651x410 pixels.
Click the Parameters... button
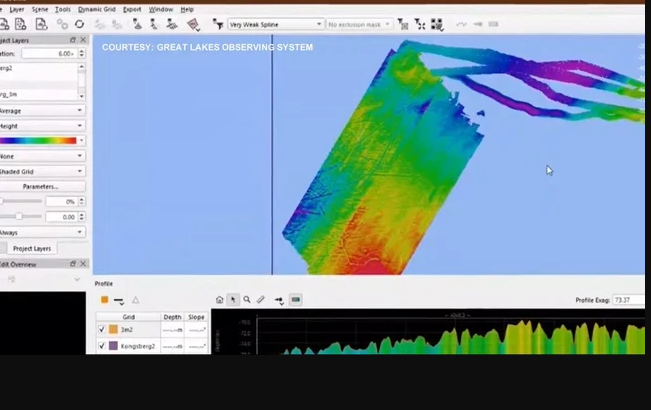[42, 186]
